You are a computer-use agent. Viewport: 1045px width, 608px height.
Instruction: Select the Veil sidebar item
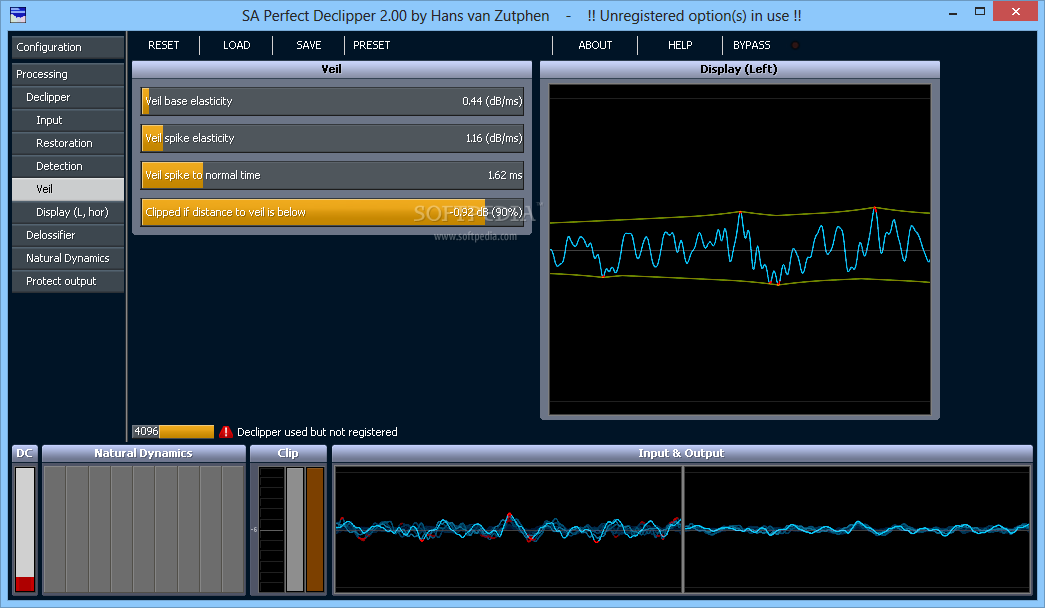68,189
